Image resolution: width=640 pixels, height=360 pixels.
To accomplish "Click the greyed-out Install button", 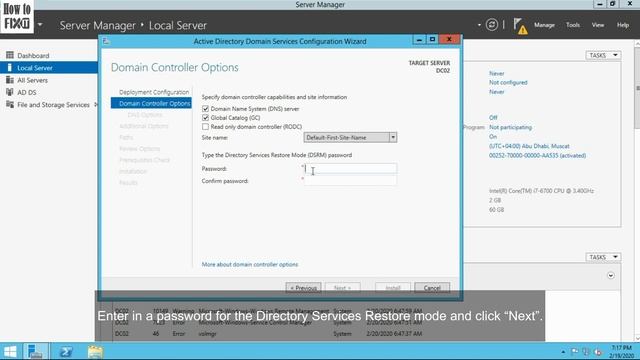I will click(x=393, y=288).
